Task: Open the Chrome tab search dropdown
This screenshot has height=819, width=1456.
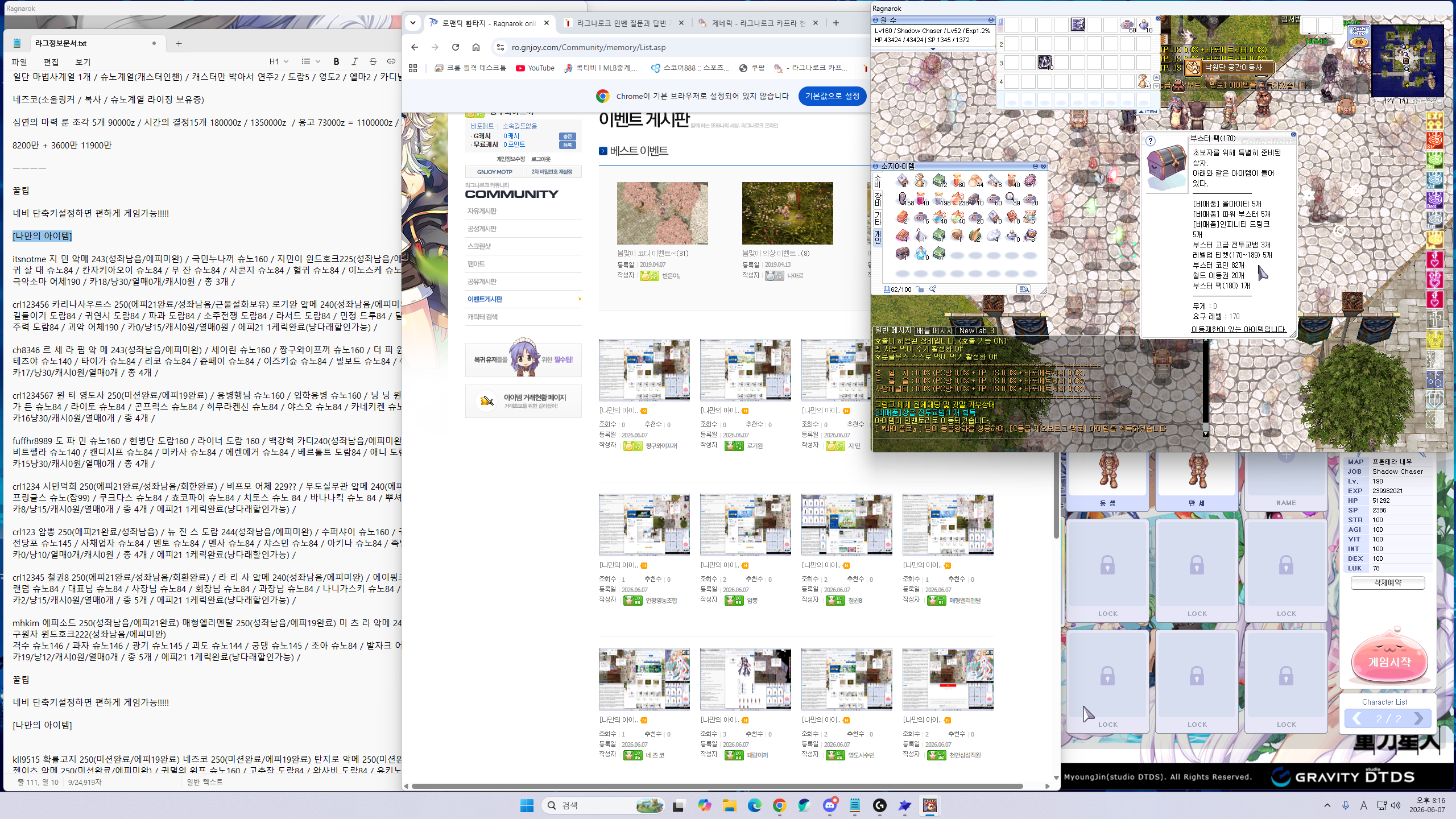Action: click(x=413, y=23)
